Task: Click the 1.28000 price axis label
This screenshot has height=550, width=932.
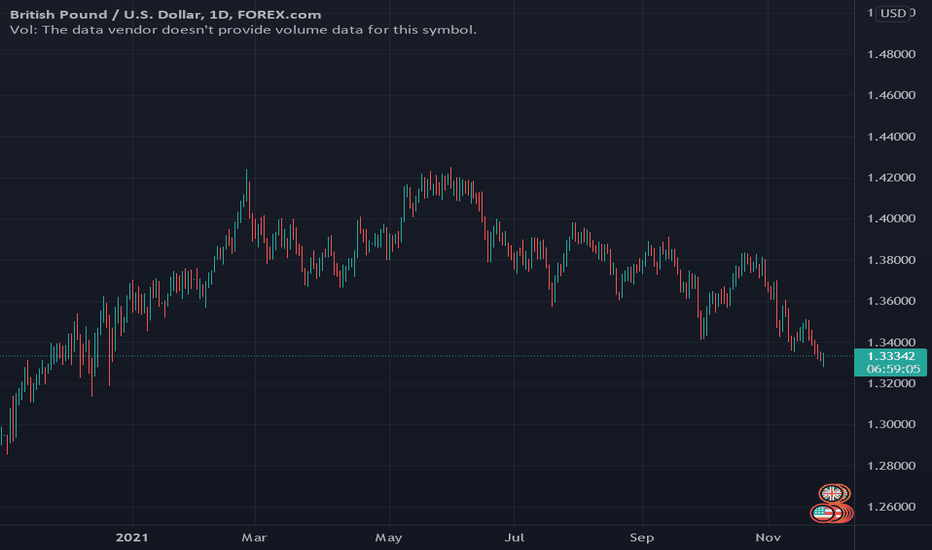Action: pyautogui.click(x=891, y=466)
